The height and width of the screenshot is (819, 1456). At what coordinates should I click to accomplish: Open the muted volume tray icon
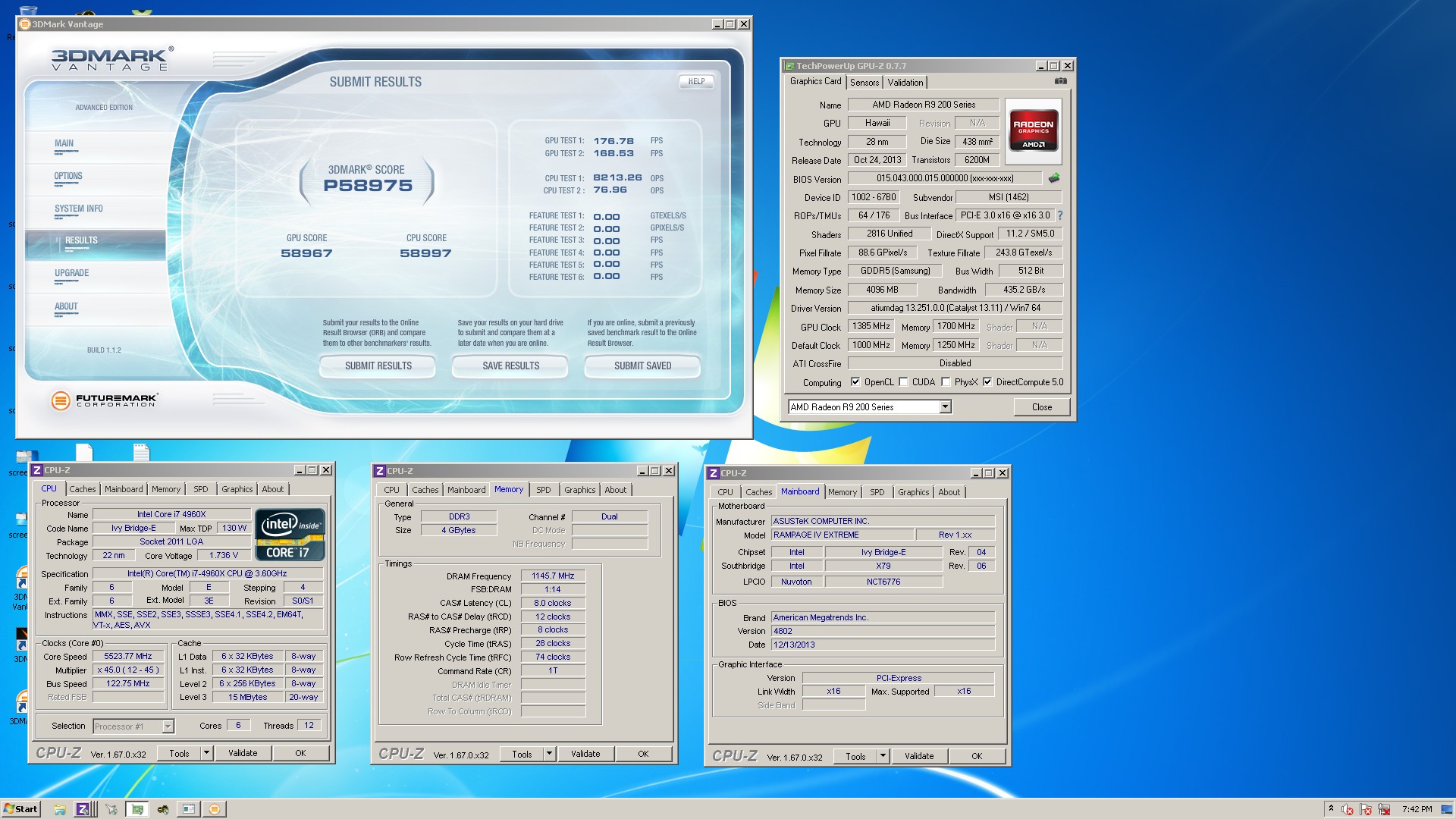click(1348, 809)
